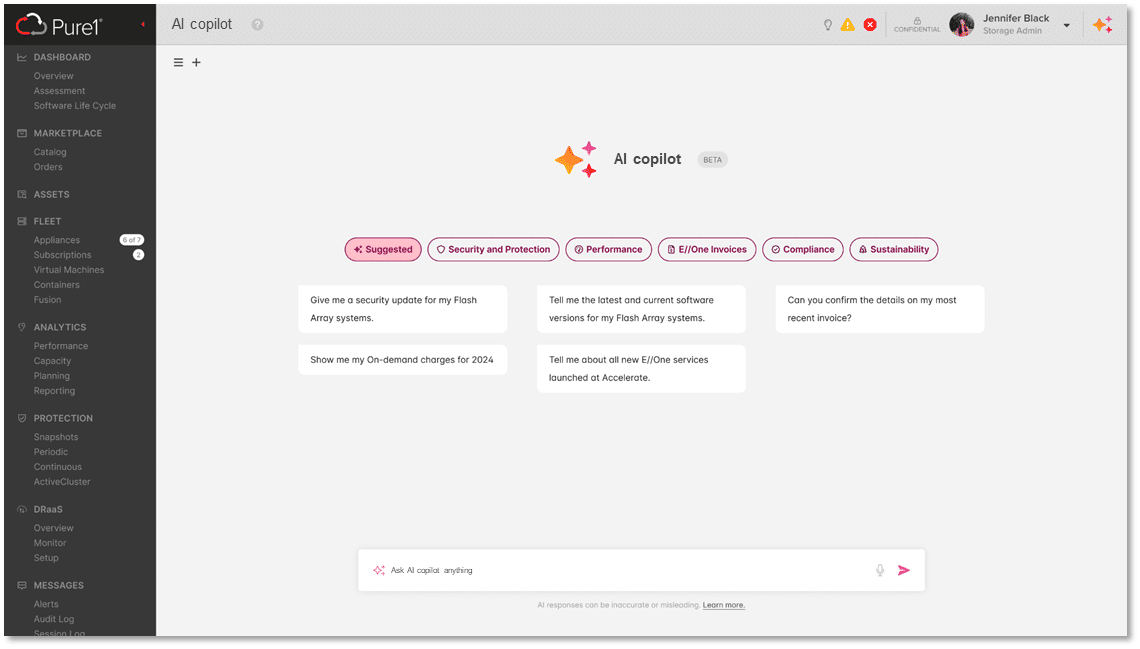This screenshot has height=649, width=1140.
Task: Choose 'Show me my On-demand charges' prompt
Action: (402, 360)
